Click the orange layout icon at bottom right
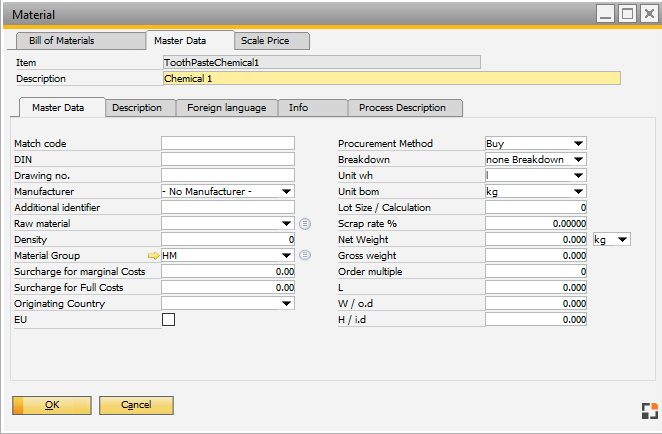This screenshot has width=662, height=434. 649,410
